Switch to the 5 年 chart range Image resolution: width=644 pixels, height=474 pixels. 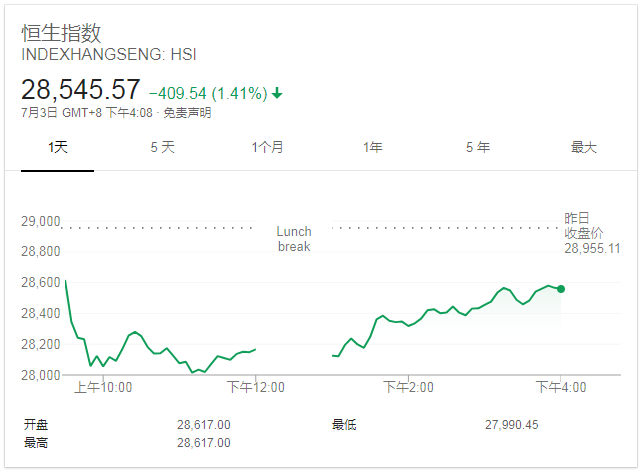pos(478,147)
